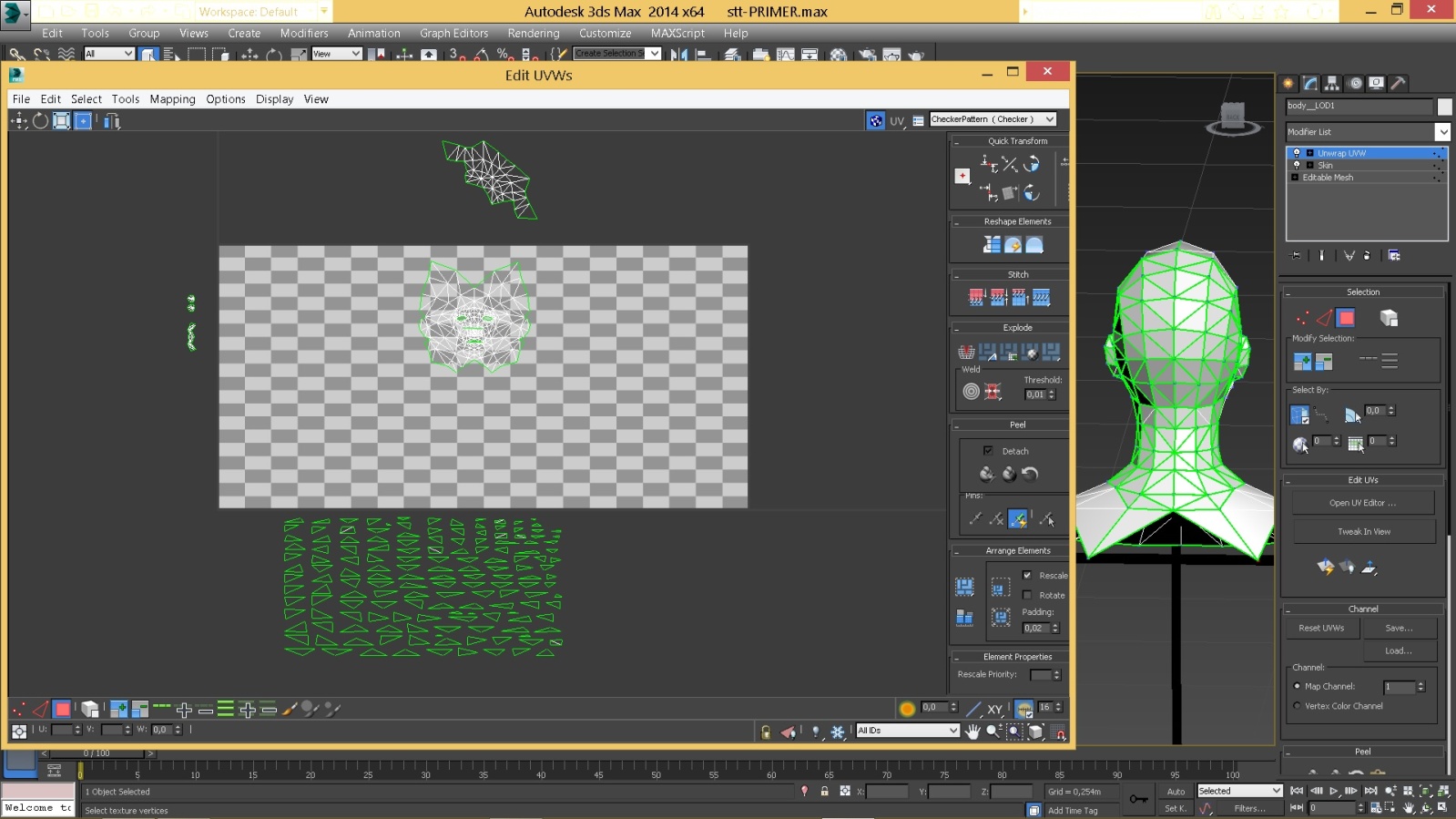Click the last Stitch custom icon
This screenshot has width=1456, height=819.
click(1042, 297)
